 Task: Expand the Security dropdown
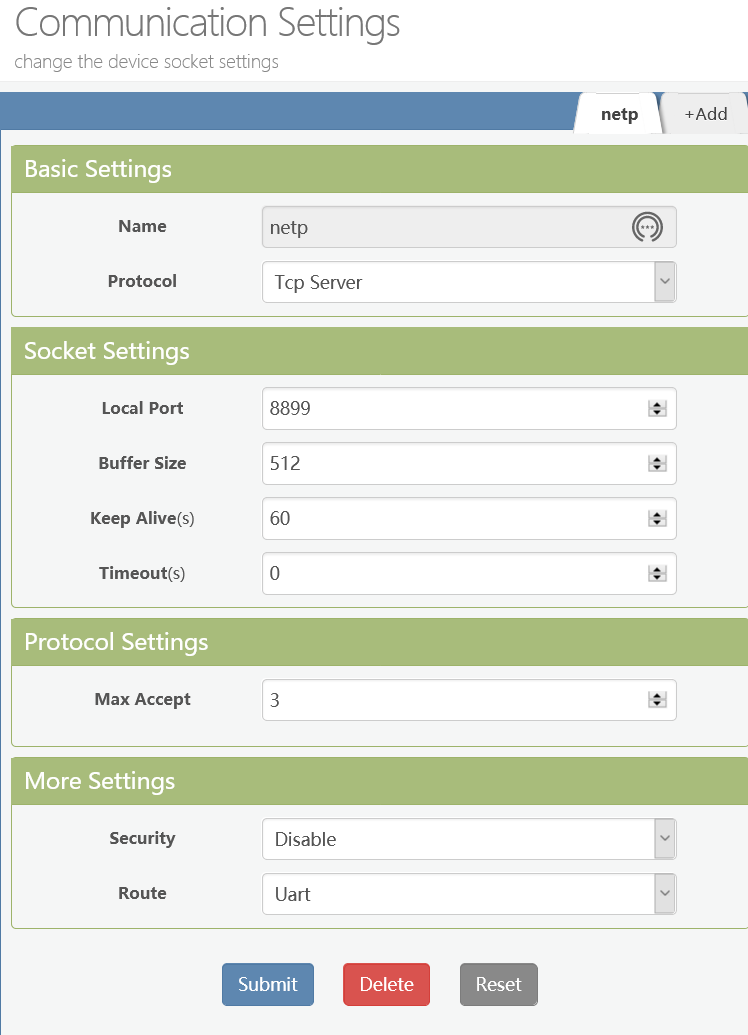[x=468, y=839]
